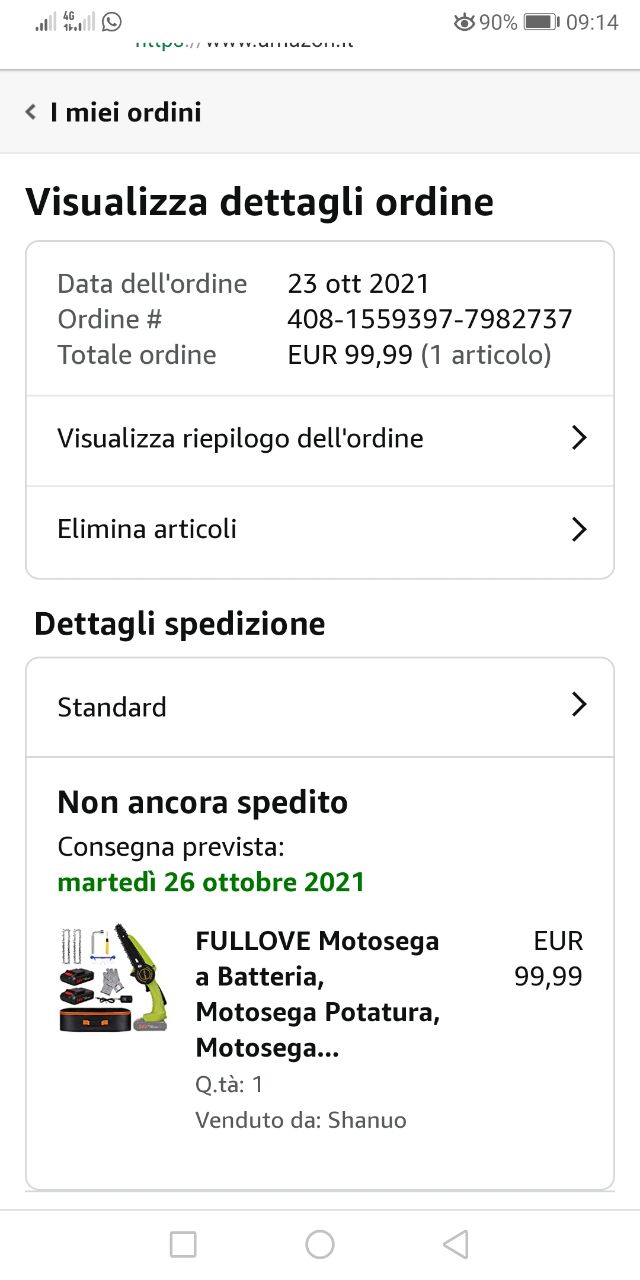Expand Visualizza riepilogo dell'ordine chevron

coord(578,438)
